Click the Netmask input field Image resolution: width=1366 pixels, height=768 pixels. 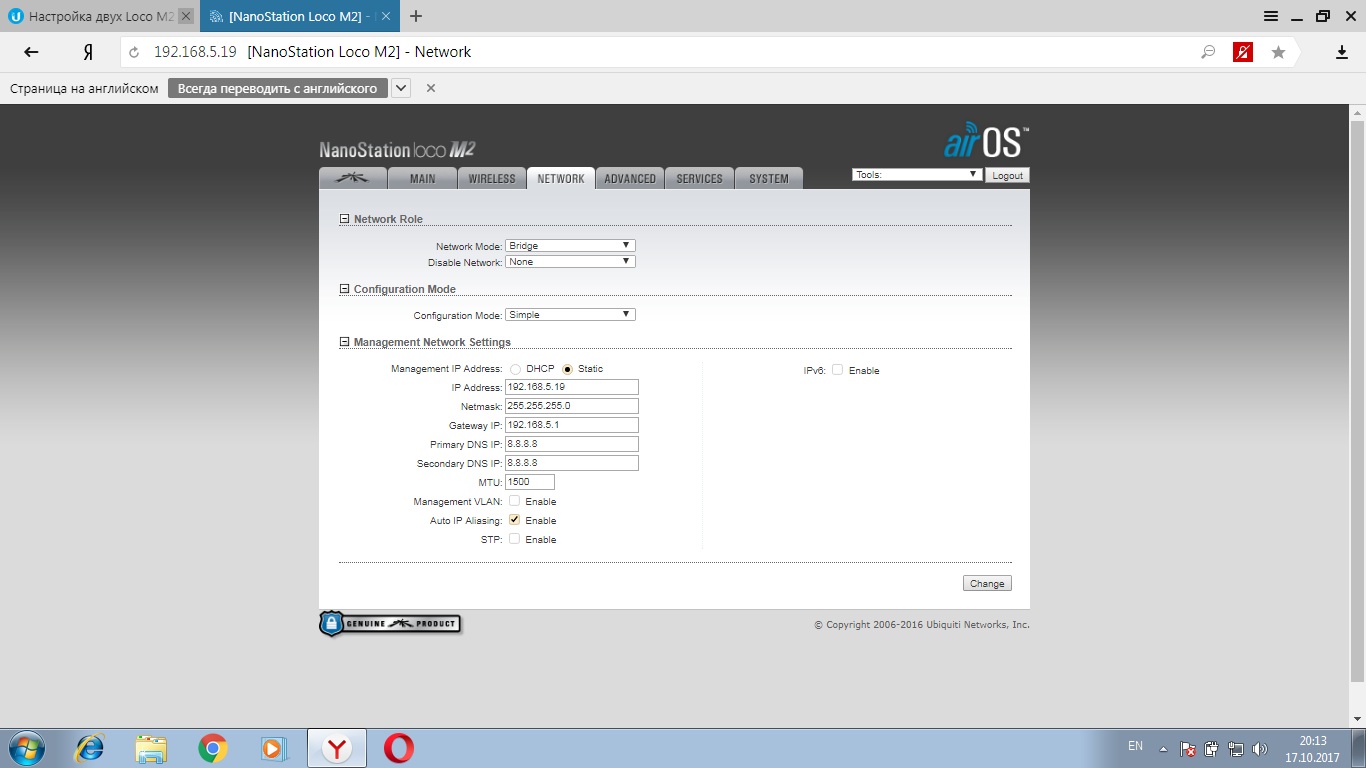[572, 406]
